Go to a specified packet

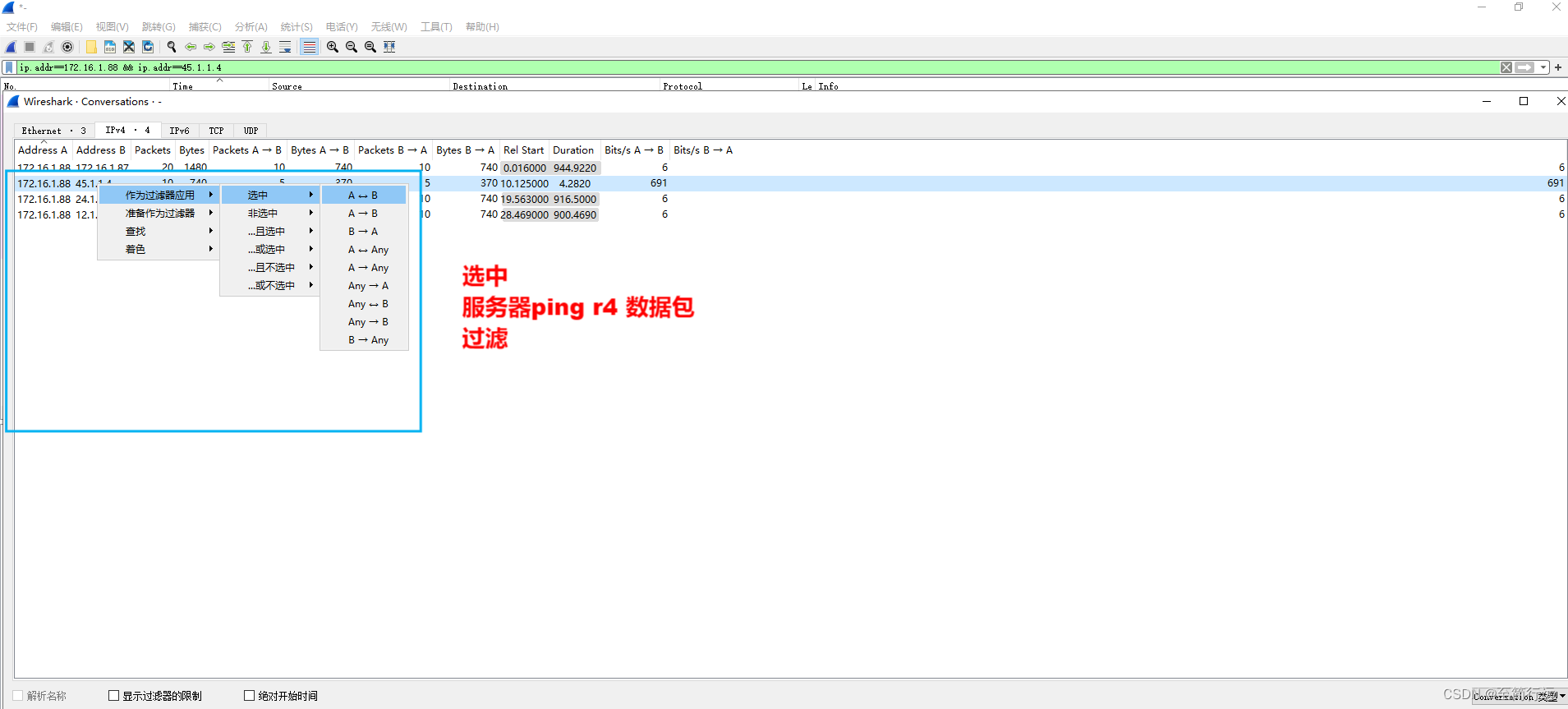point(228,47)
